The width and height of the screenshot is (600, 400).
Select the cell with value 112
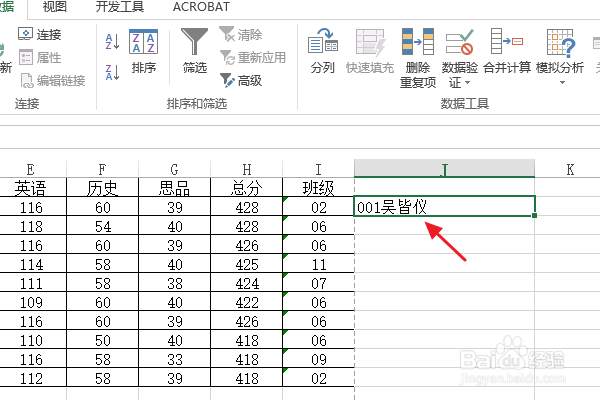[33, 378]
